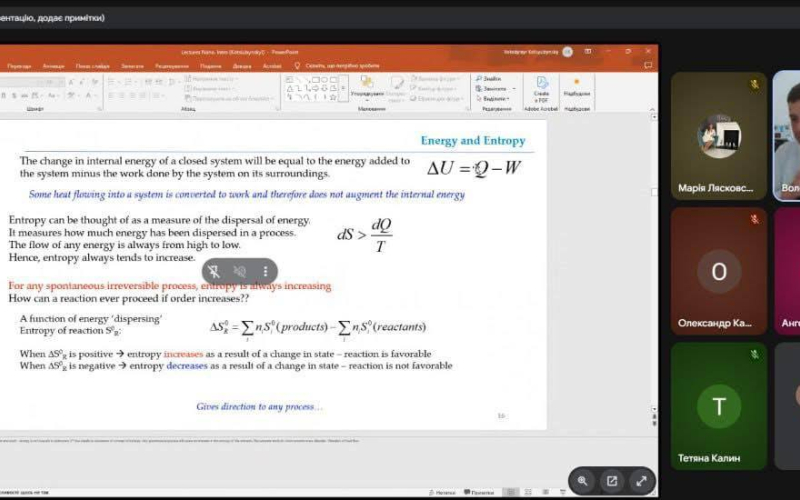Click the Замінити button
Screen dimensions: 800x500
(491, 89)
